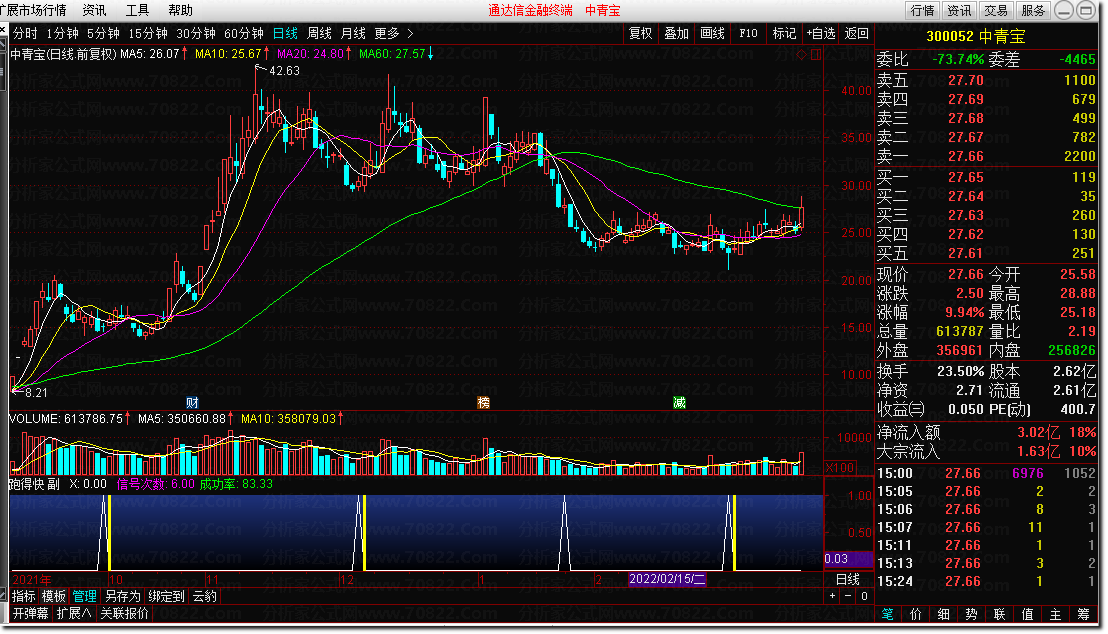Open the 模板 templates tab
The image size is (1108, 634).
[x=54, y=596]
